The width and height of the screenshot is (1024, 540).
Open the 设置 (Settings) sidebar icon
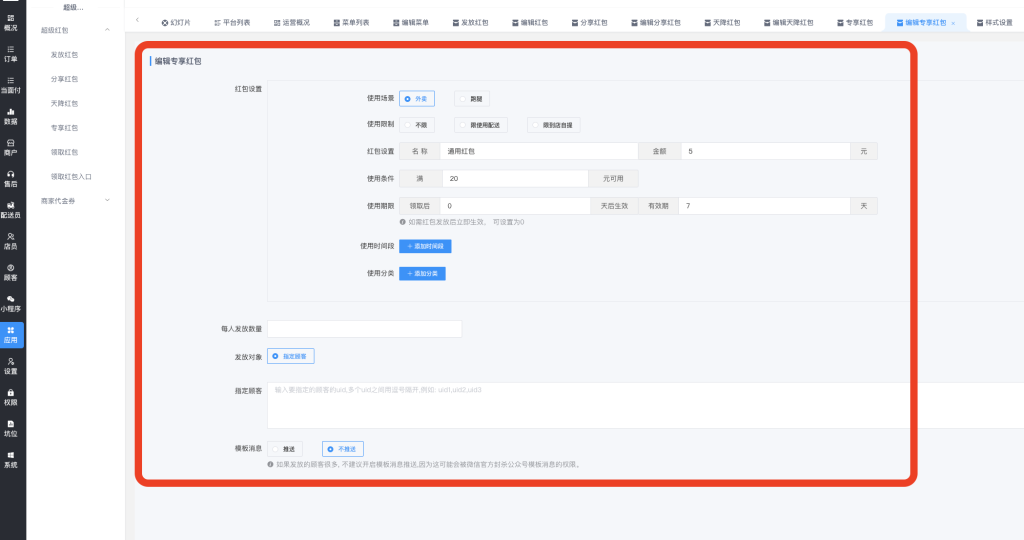[x=11, y=365]
